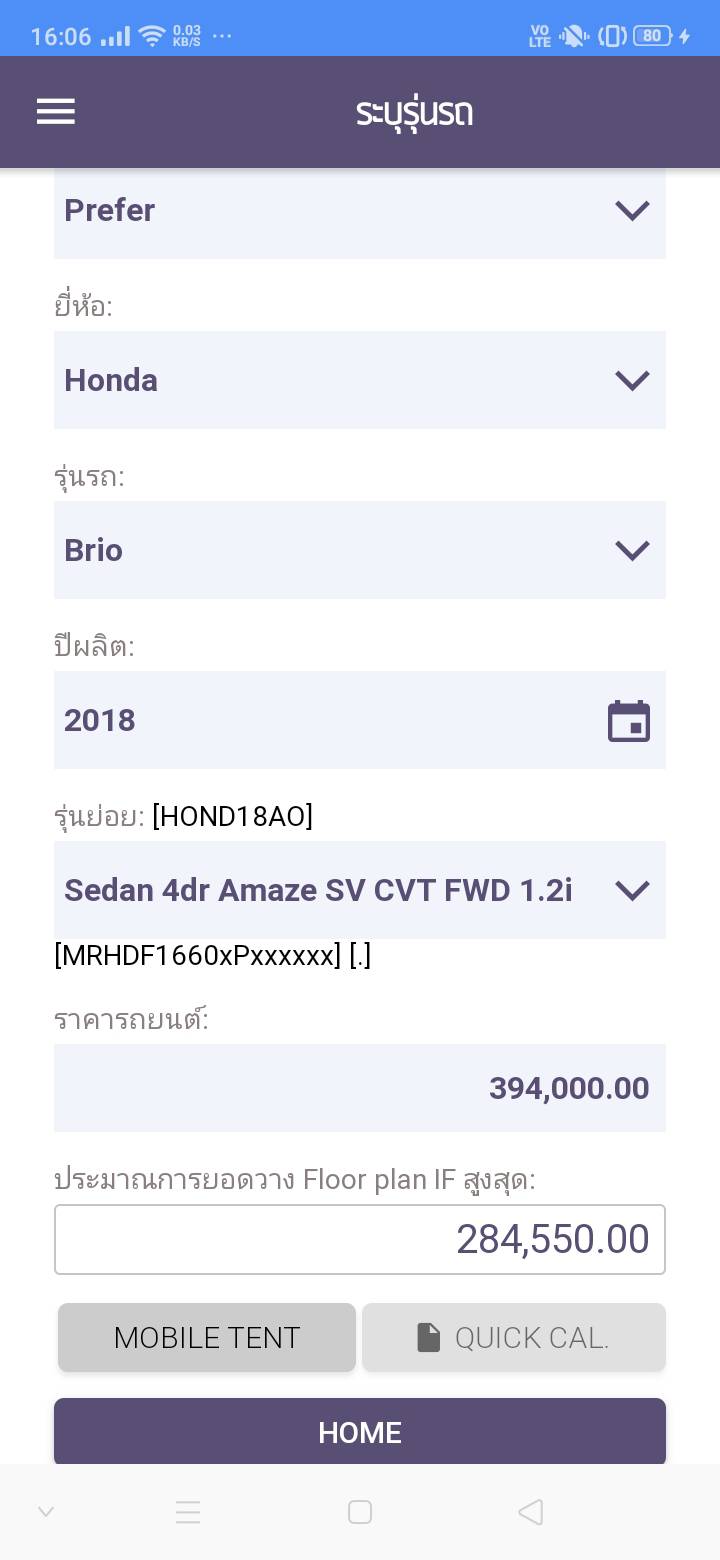Expand the Brio model dropdown
Image resolution: width=720 pixels, height=1560 pixels.
point(360,550)
